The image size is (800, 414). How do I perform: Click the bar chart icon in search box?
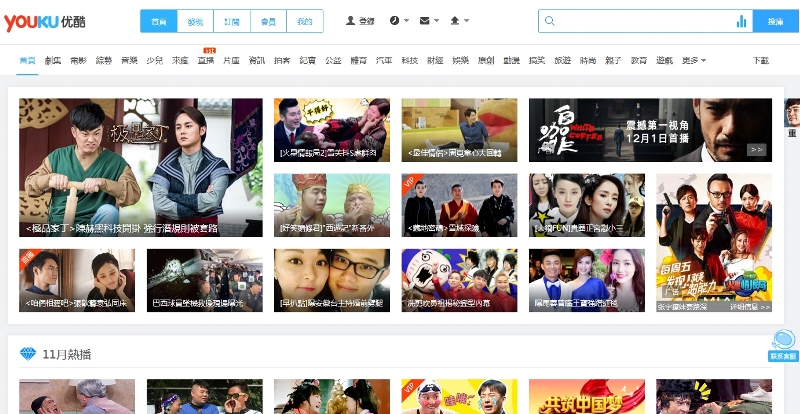(741, 21)
